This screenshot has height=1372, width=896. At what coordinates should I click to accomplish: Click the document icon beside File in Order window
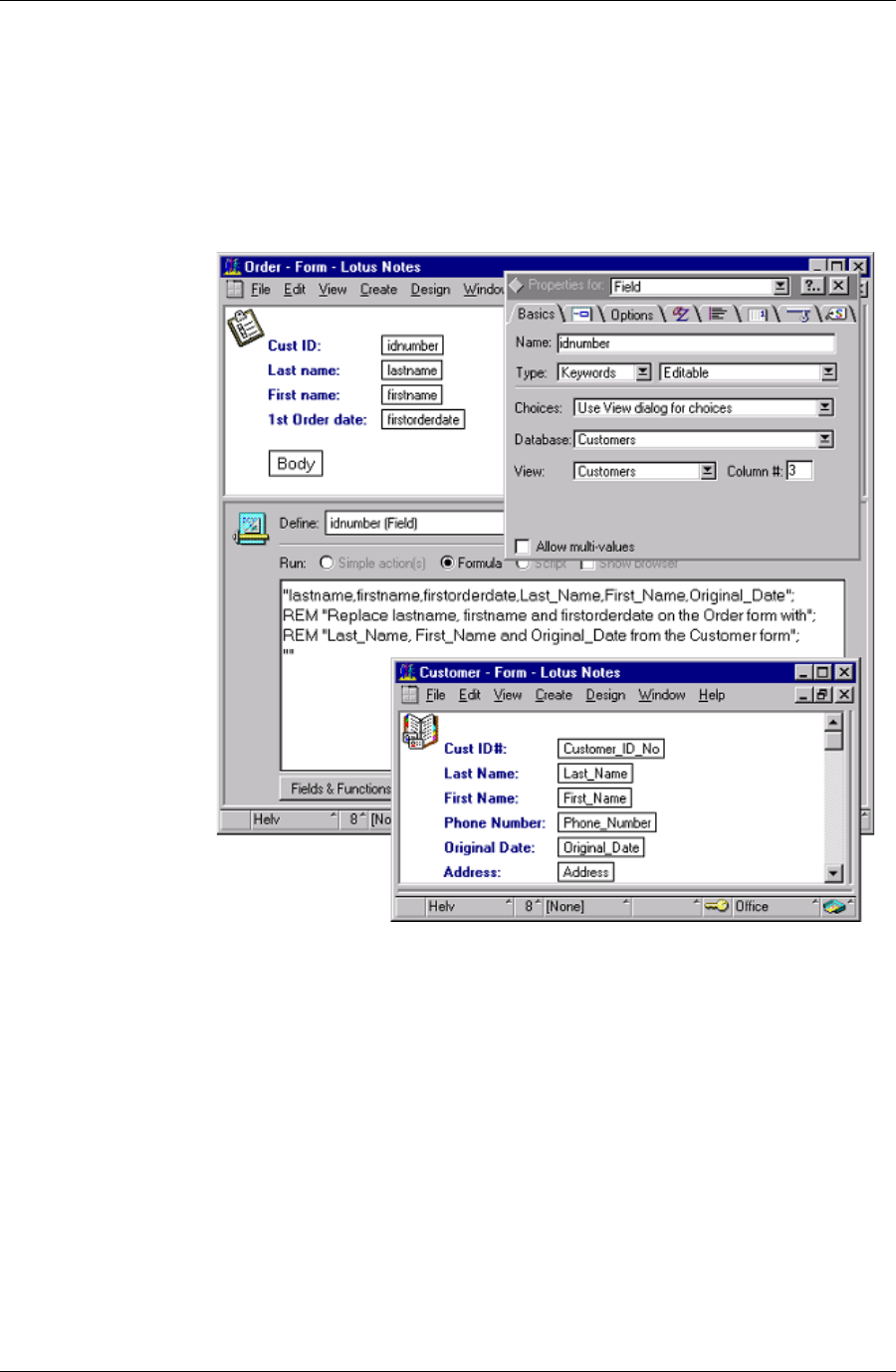pyautogui.click(x=234, y=290)
